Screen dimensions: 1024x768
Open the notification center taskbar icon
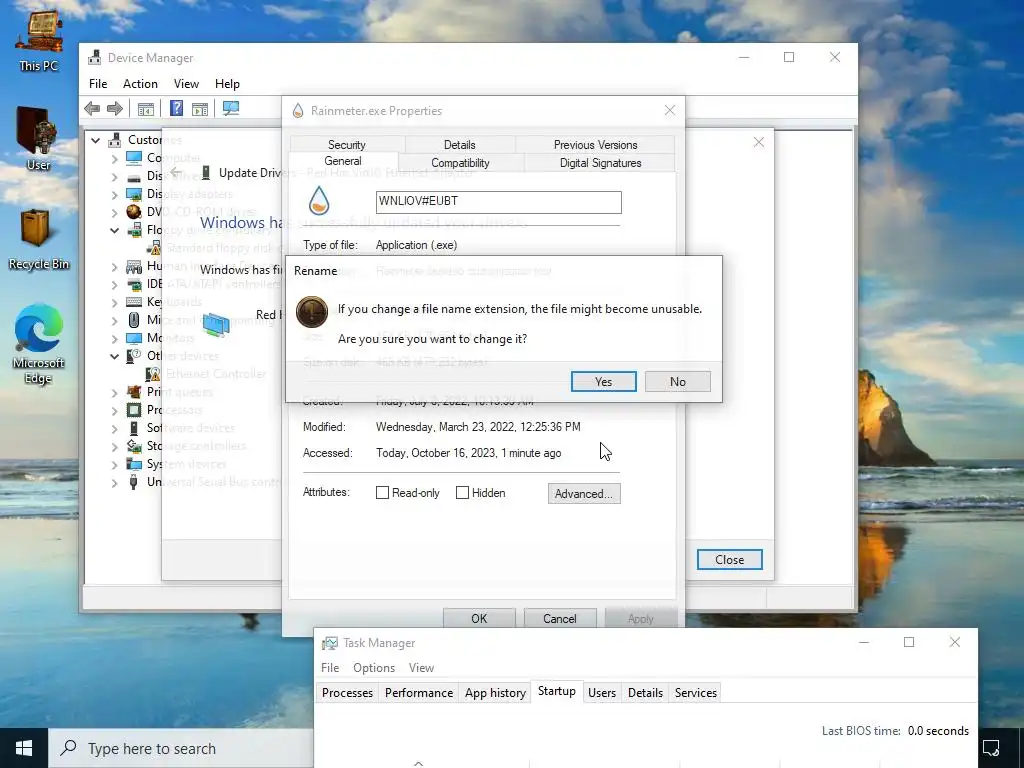coord(991,748)
